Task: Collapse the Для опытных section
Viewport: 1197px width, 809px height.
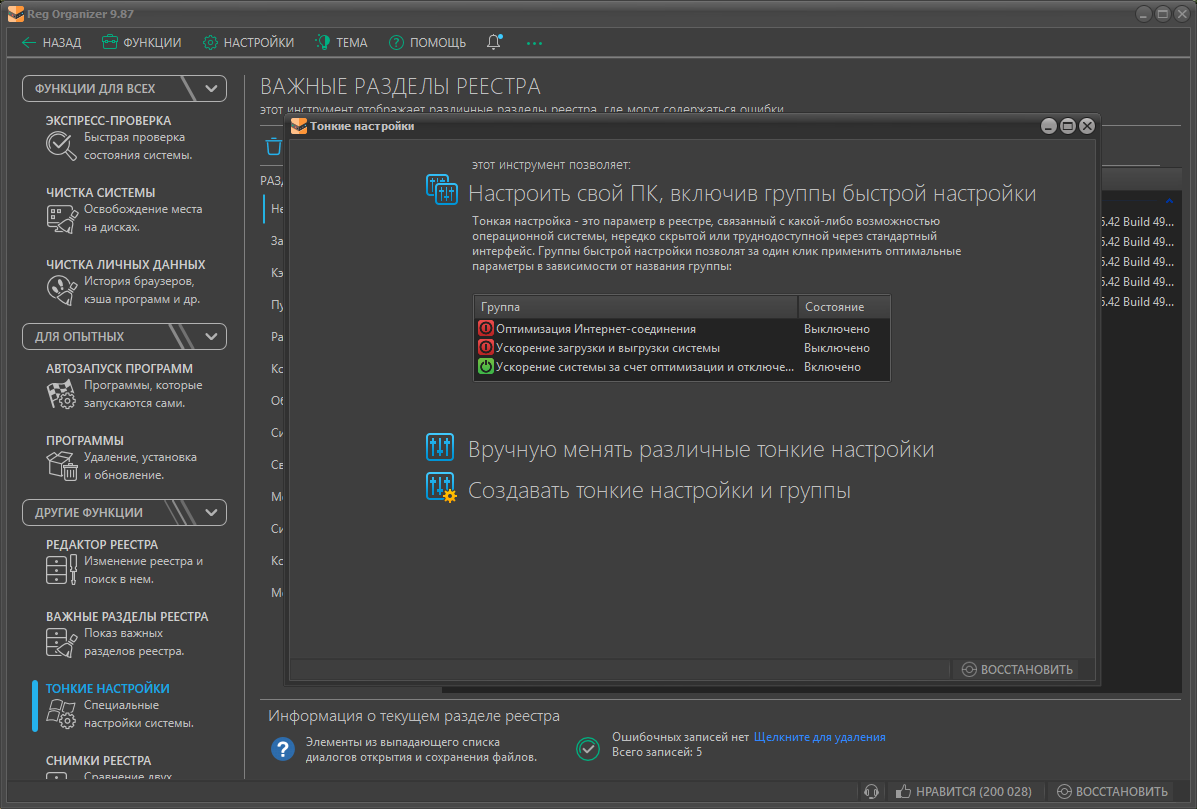Action: (x=211, y=336)
